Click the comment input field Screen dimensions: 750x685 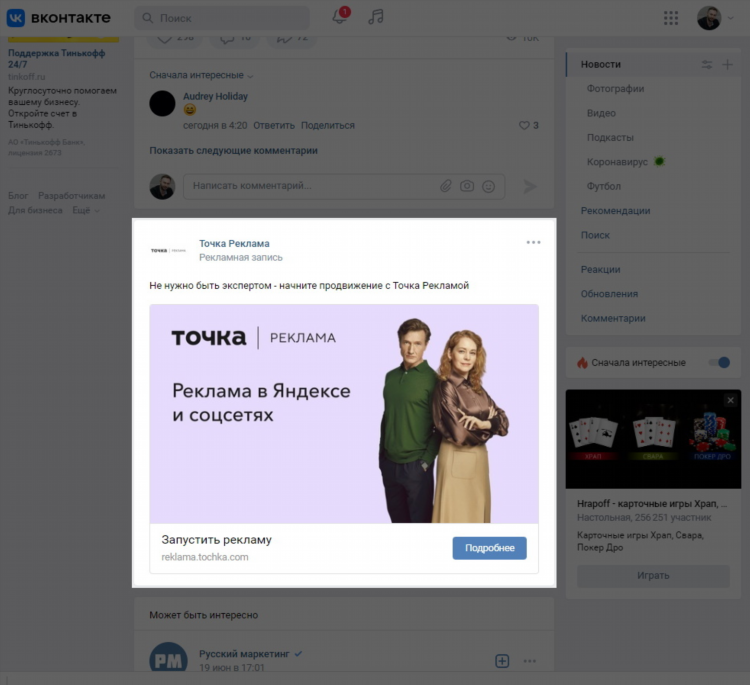(x=344, y=186)
